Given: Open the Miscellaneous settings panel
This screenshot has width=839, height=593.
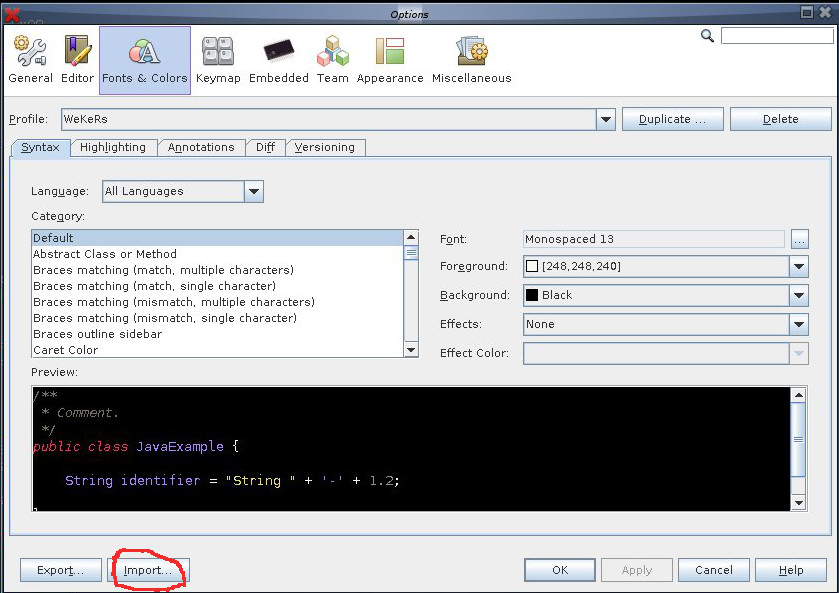Looking at the screenshot, I should coord(470,57).
